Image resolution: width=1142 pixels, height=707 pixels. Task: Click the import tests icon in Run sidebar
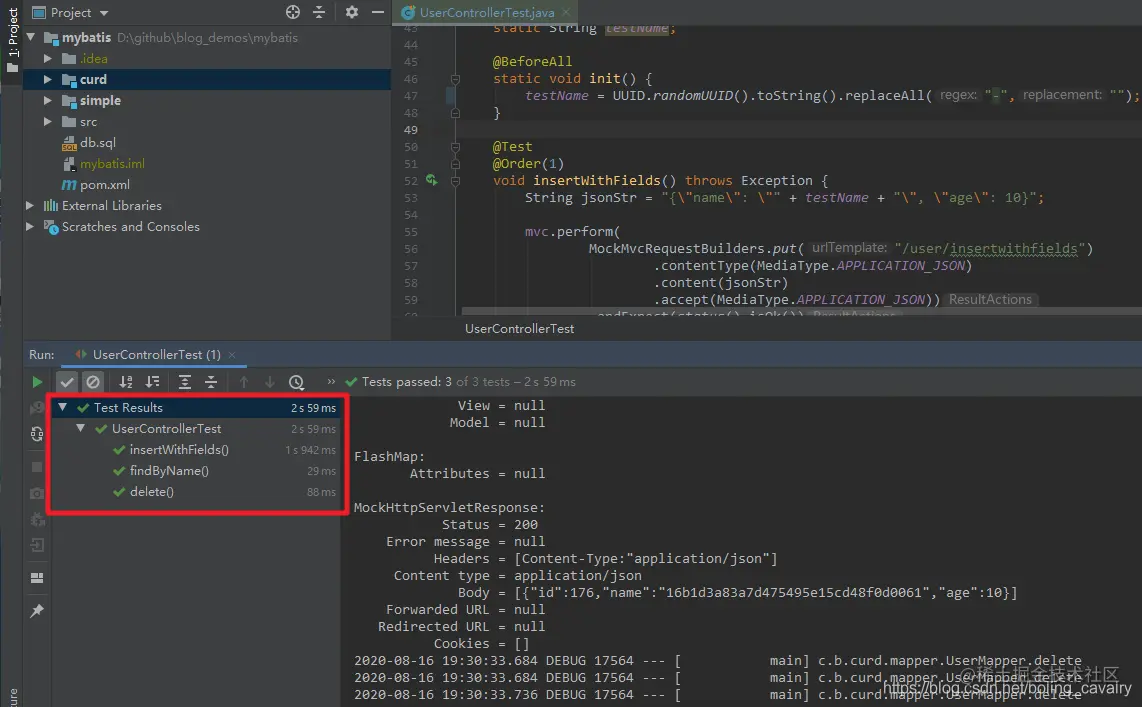coord(36,545)
